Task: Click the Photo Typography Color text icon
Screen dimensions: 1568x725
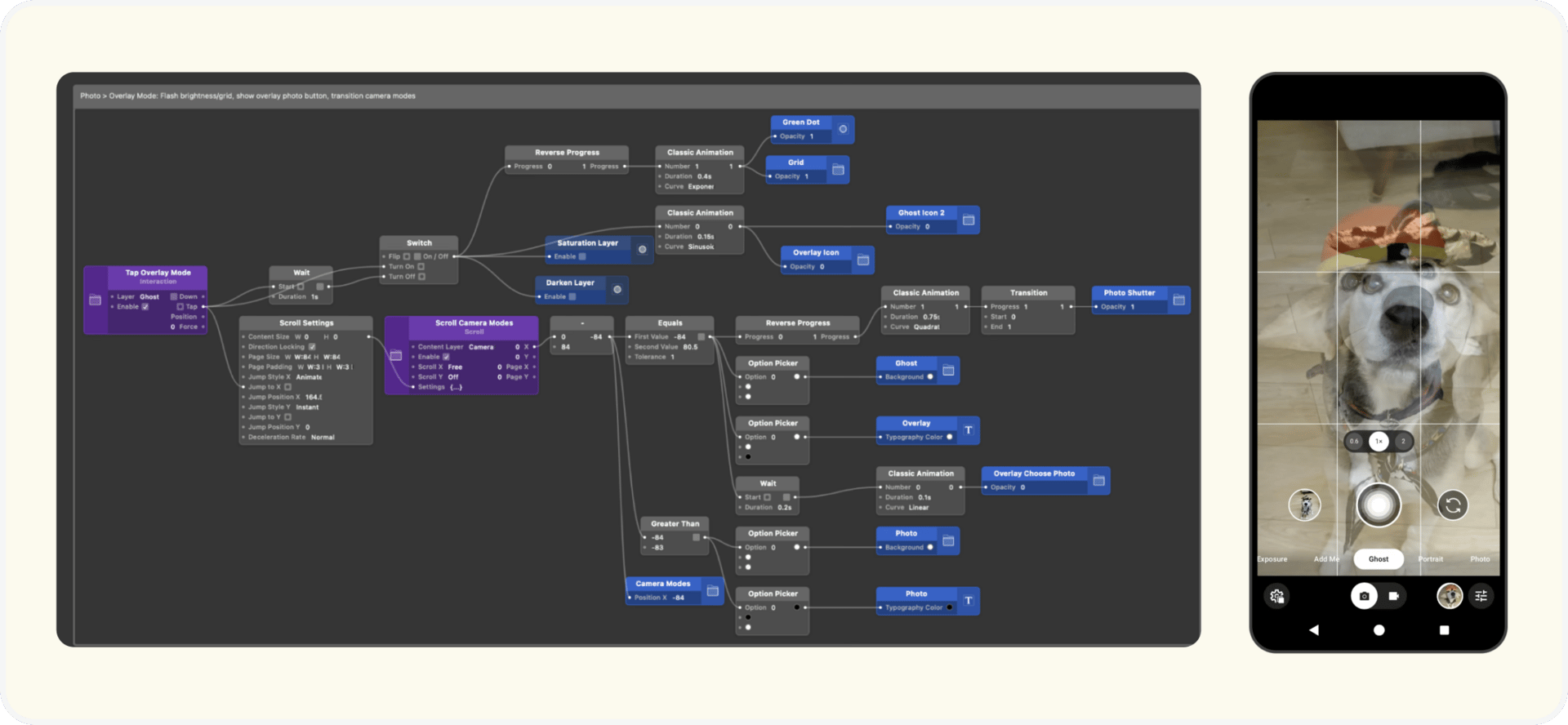Action: coord(969,601)
